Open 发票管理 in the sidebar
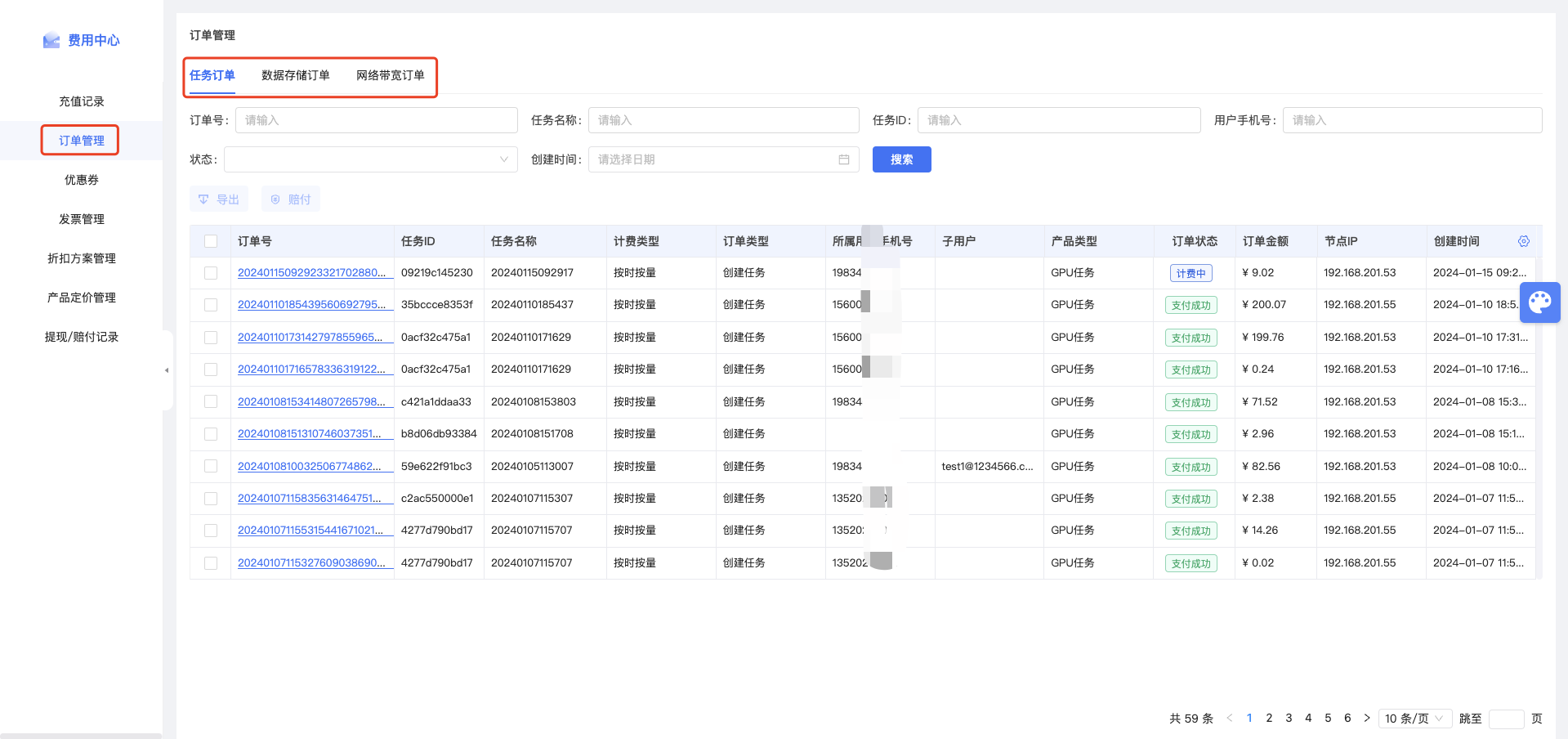Viewport: 1568px width, 739px height. click(82, 219)
